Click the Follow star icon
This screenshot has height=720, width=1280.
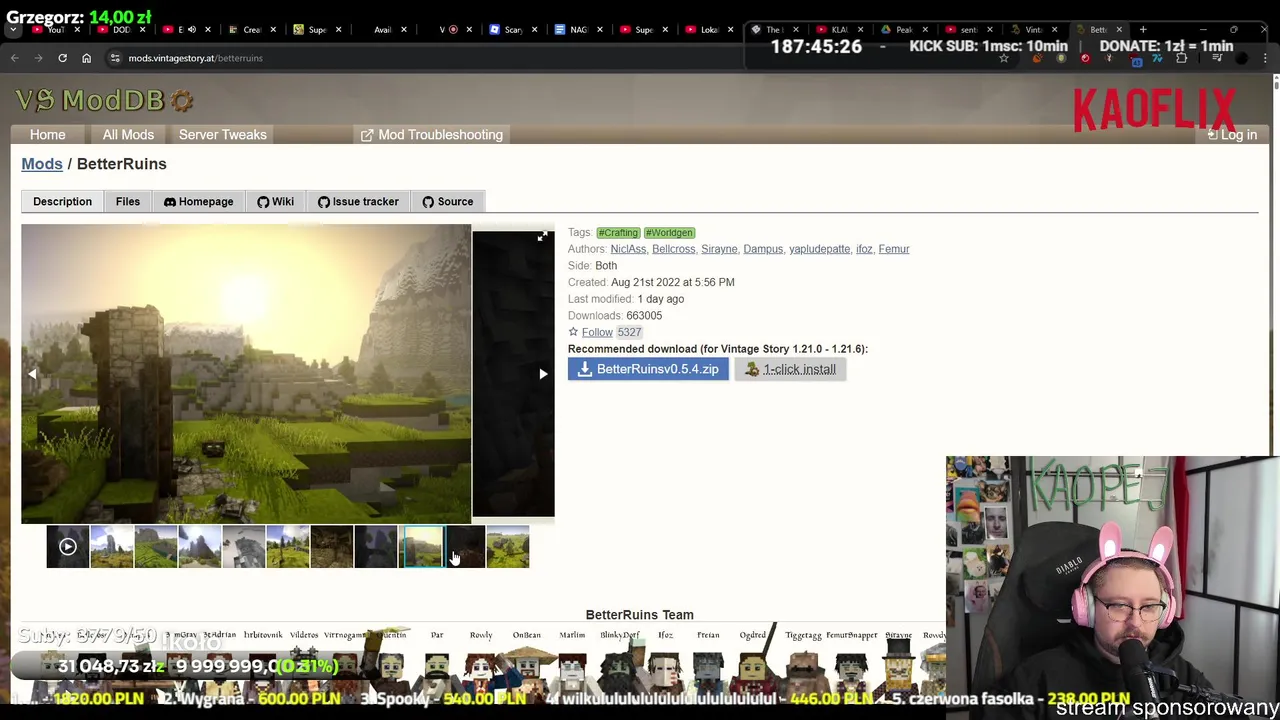(573, 332)
